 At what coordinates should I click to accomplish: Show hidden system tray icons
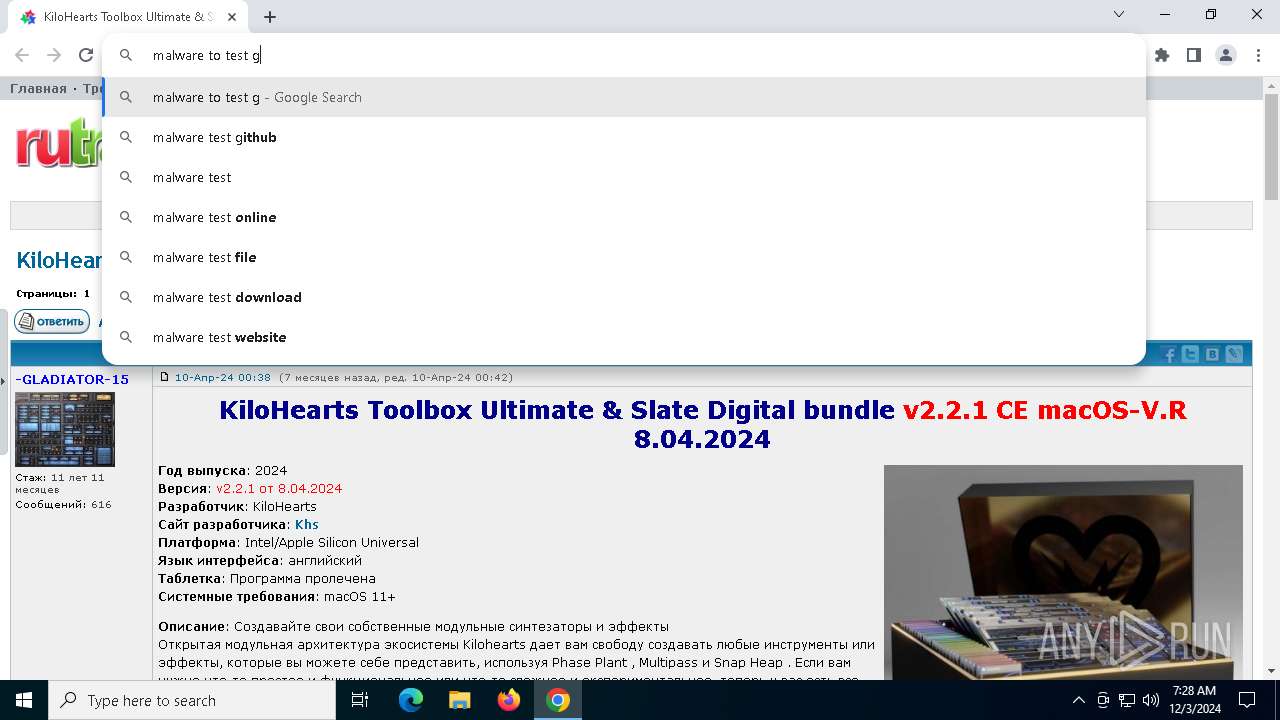pyautogui.click(x=1078, y=700)
